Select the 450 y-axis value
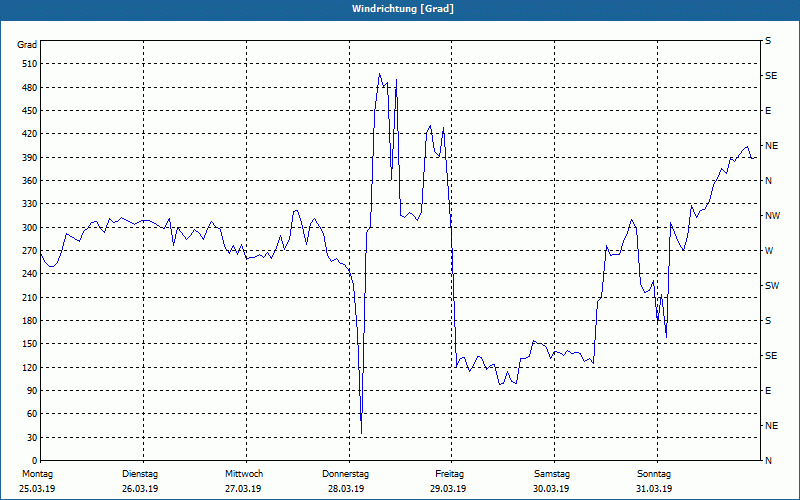The width and height of the screenshot is (800, 500). point(30,111)
